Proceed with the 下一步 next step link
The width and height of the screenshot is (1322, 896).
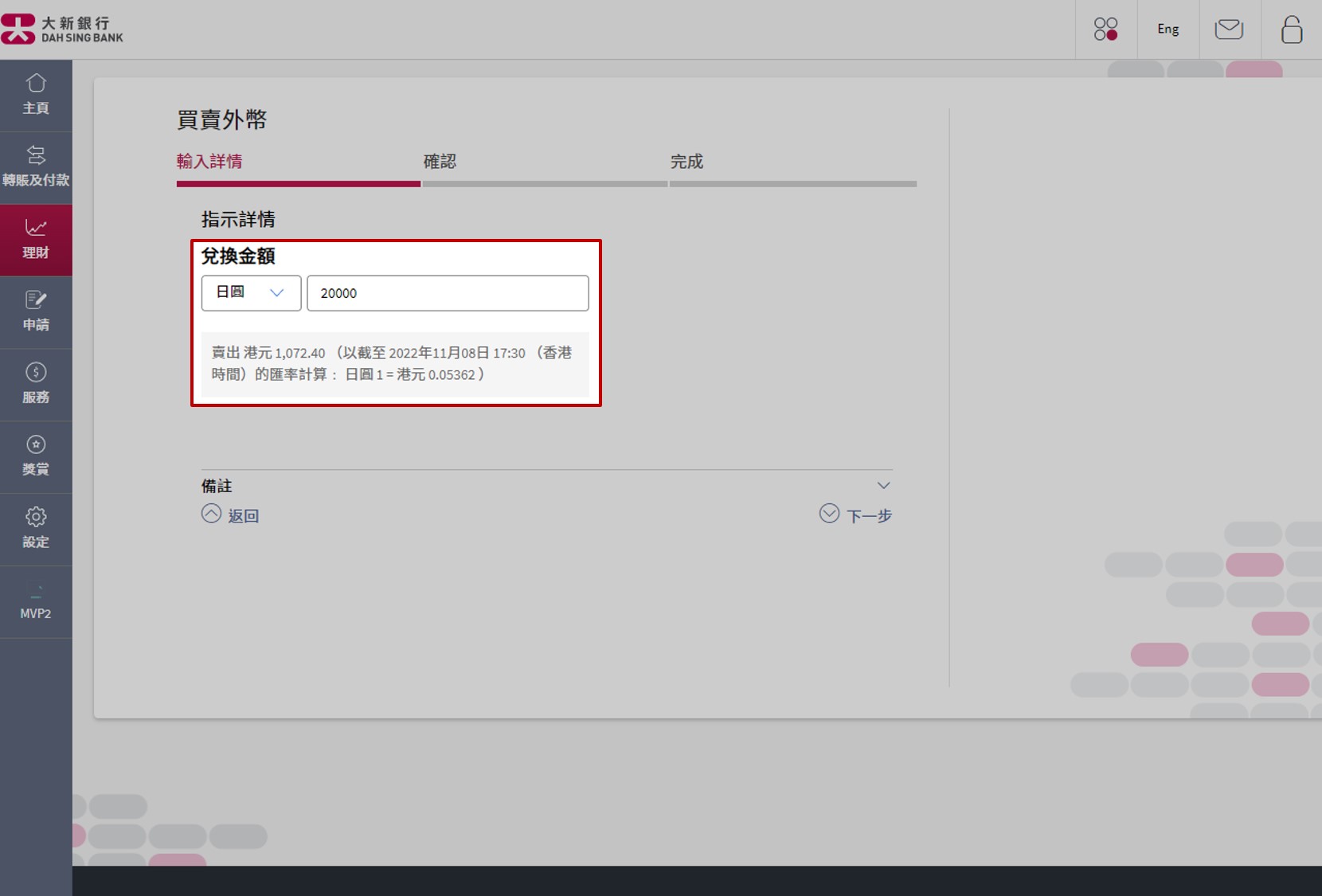point(856,515)
